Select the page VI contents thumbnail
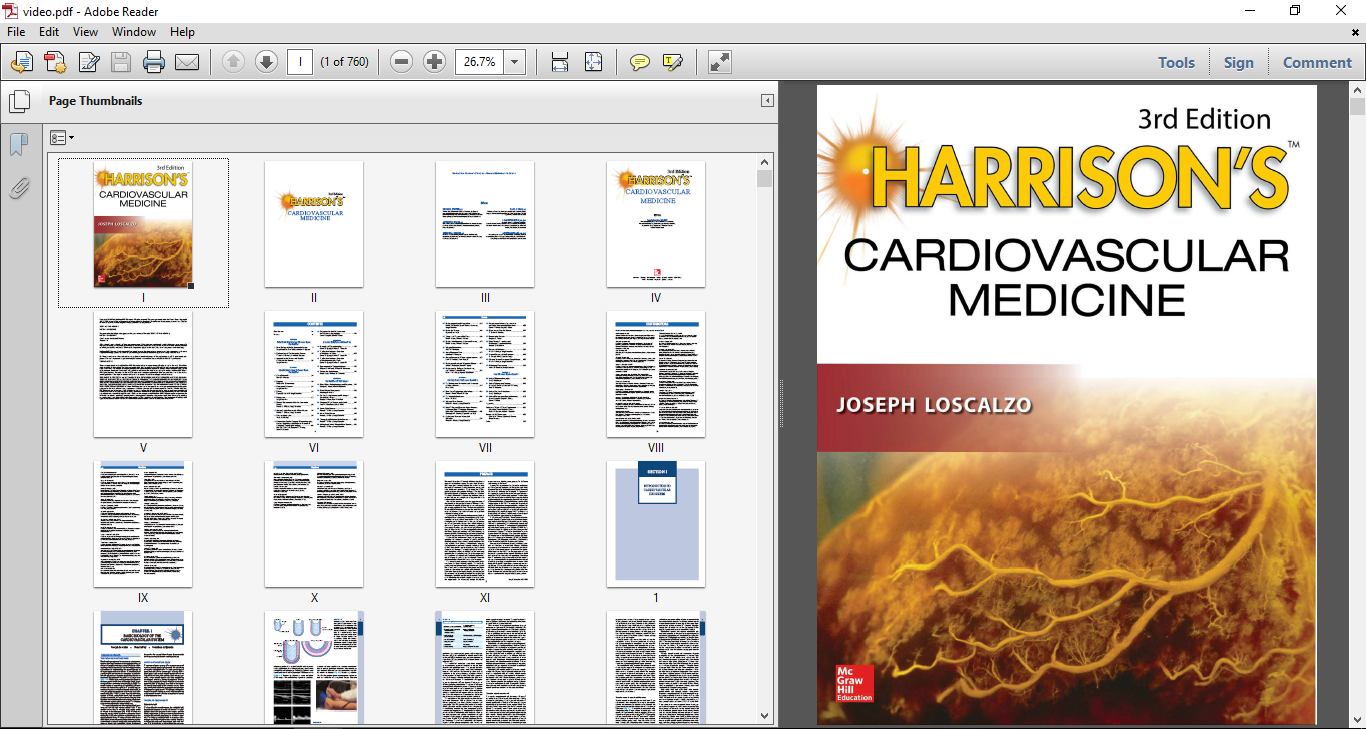Viewport: 1366px width, 729px height. (314, 374)
